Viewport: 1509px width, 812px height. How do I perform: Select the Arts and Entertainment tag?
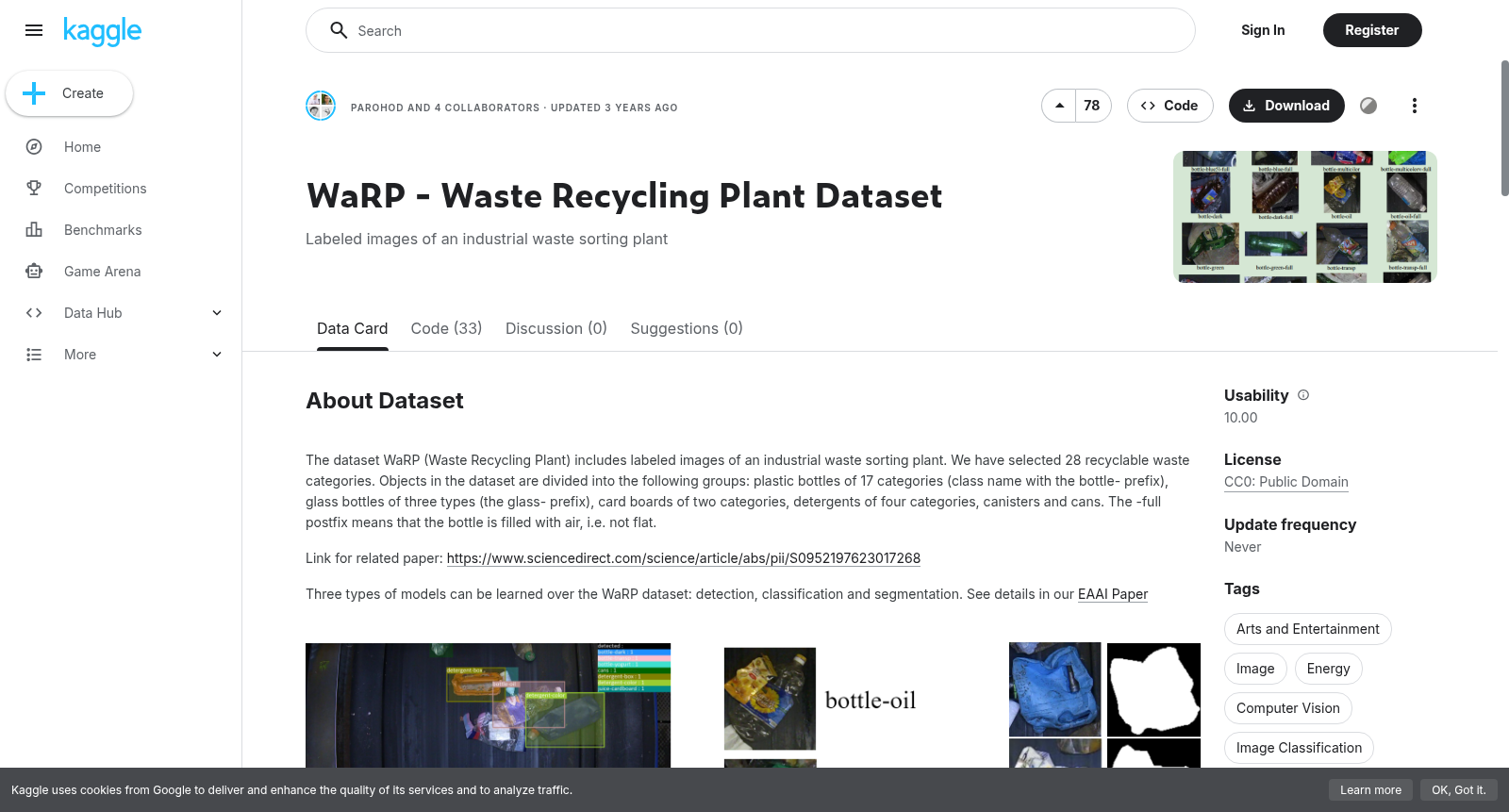click(x=1308, y=629)
